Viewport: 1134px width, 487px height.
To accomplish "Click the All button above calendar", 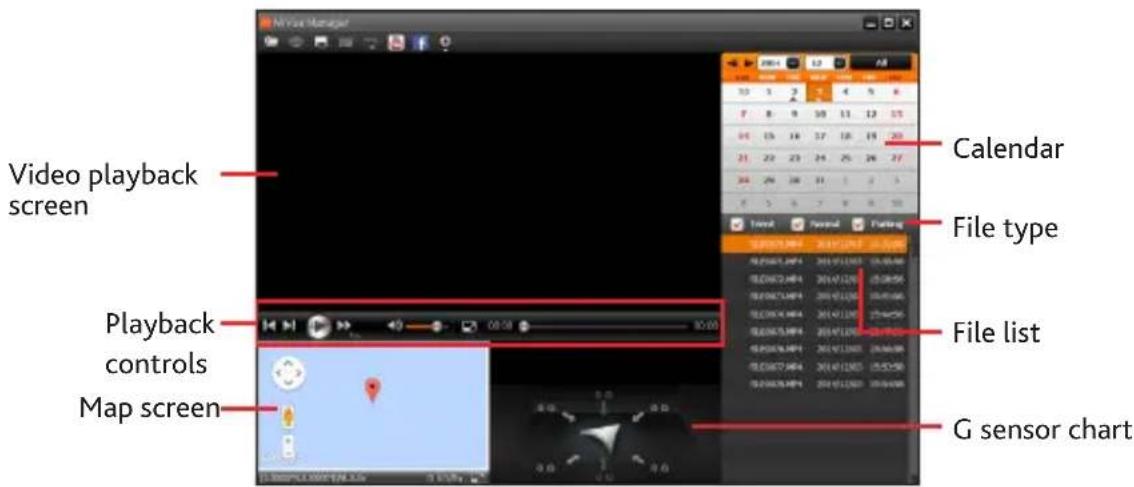I will point(881,64).
